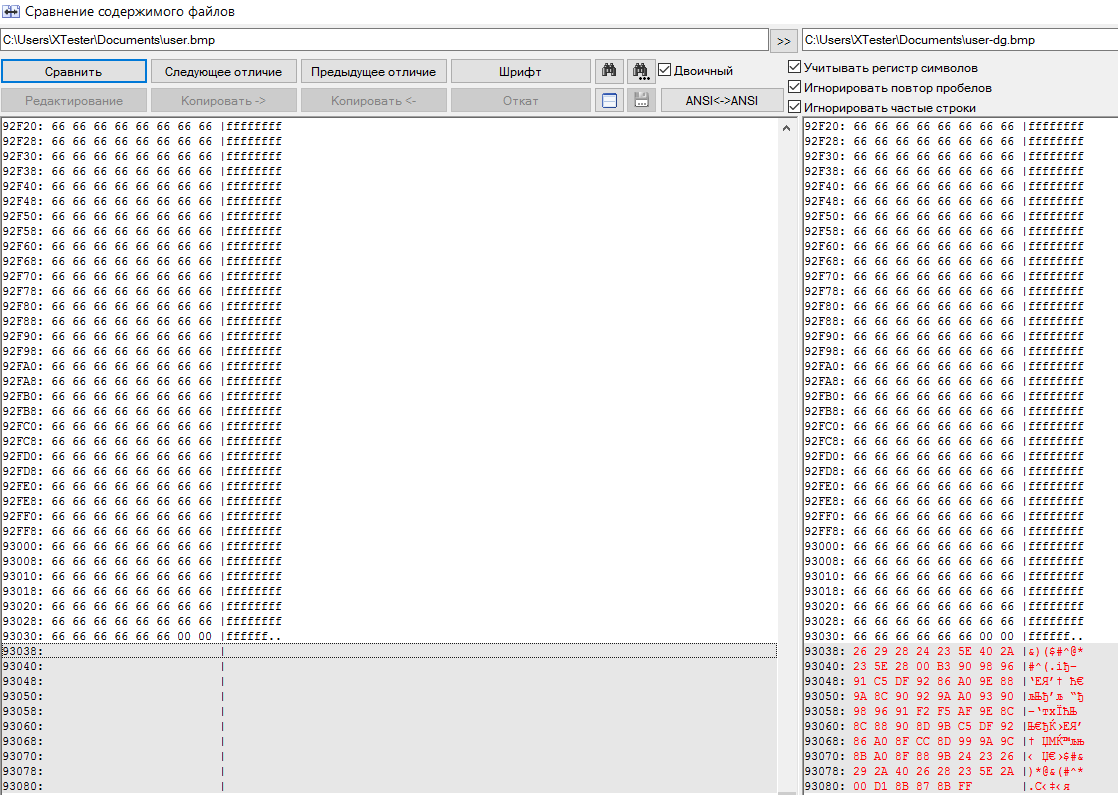Click the window title bar app icon

[12, 11]
